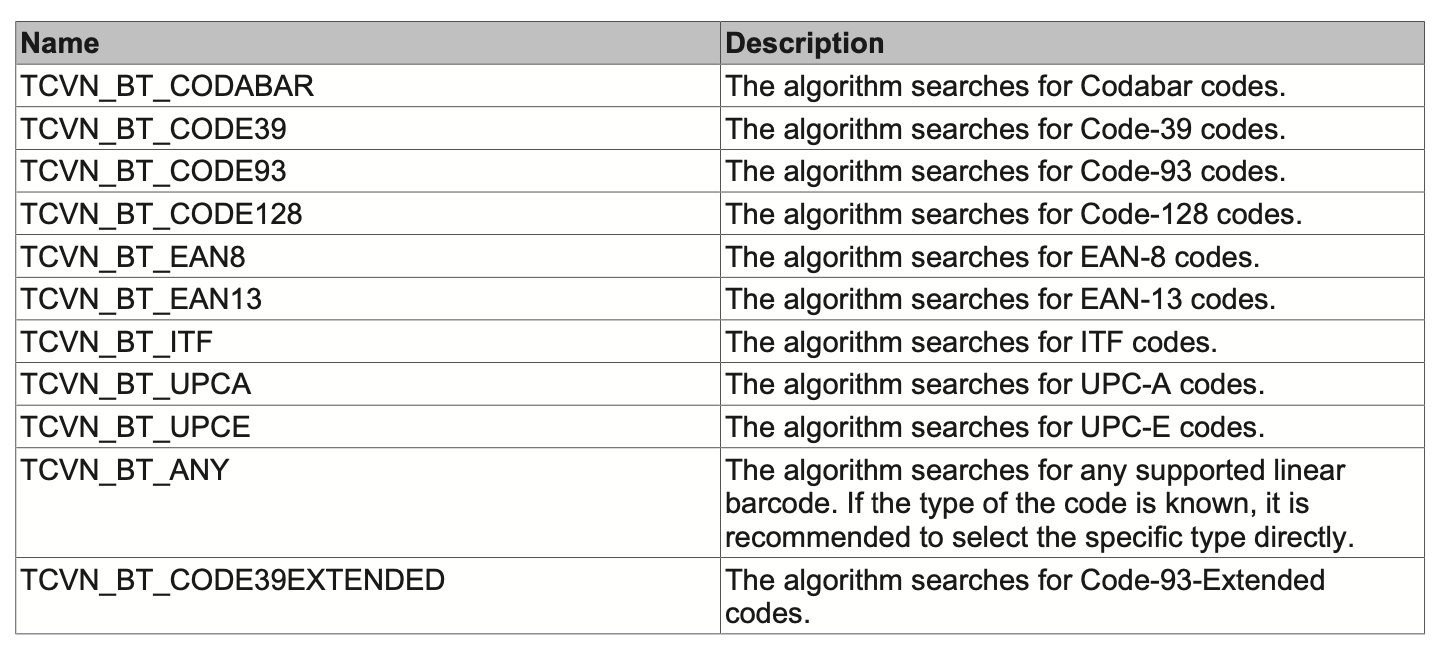Click the any supported linear barcode description
Image resolution: width=1444 pixels, height=658 pixels.
tap(1040, 503)
